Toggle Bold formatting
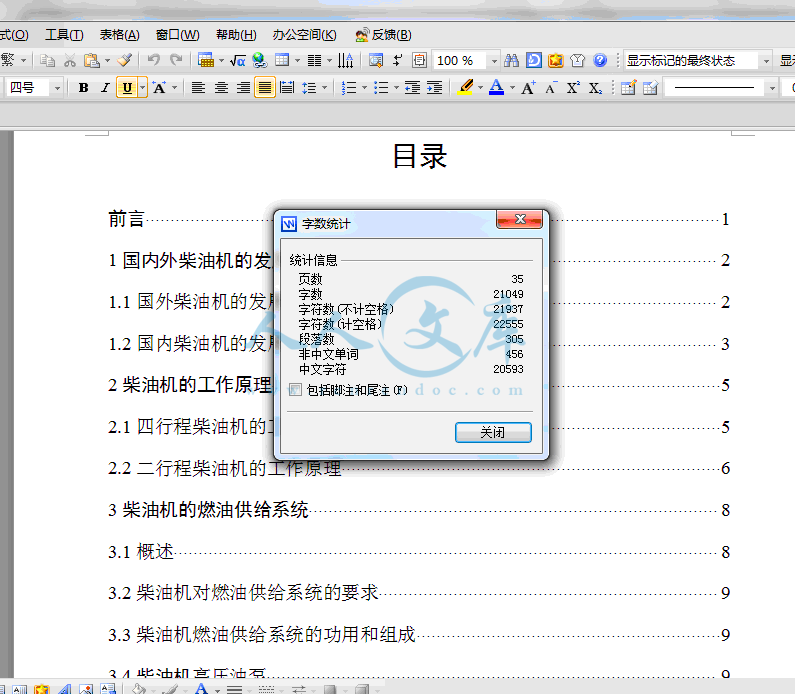 pyautogui.click(x=84, y=88)
